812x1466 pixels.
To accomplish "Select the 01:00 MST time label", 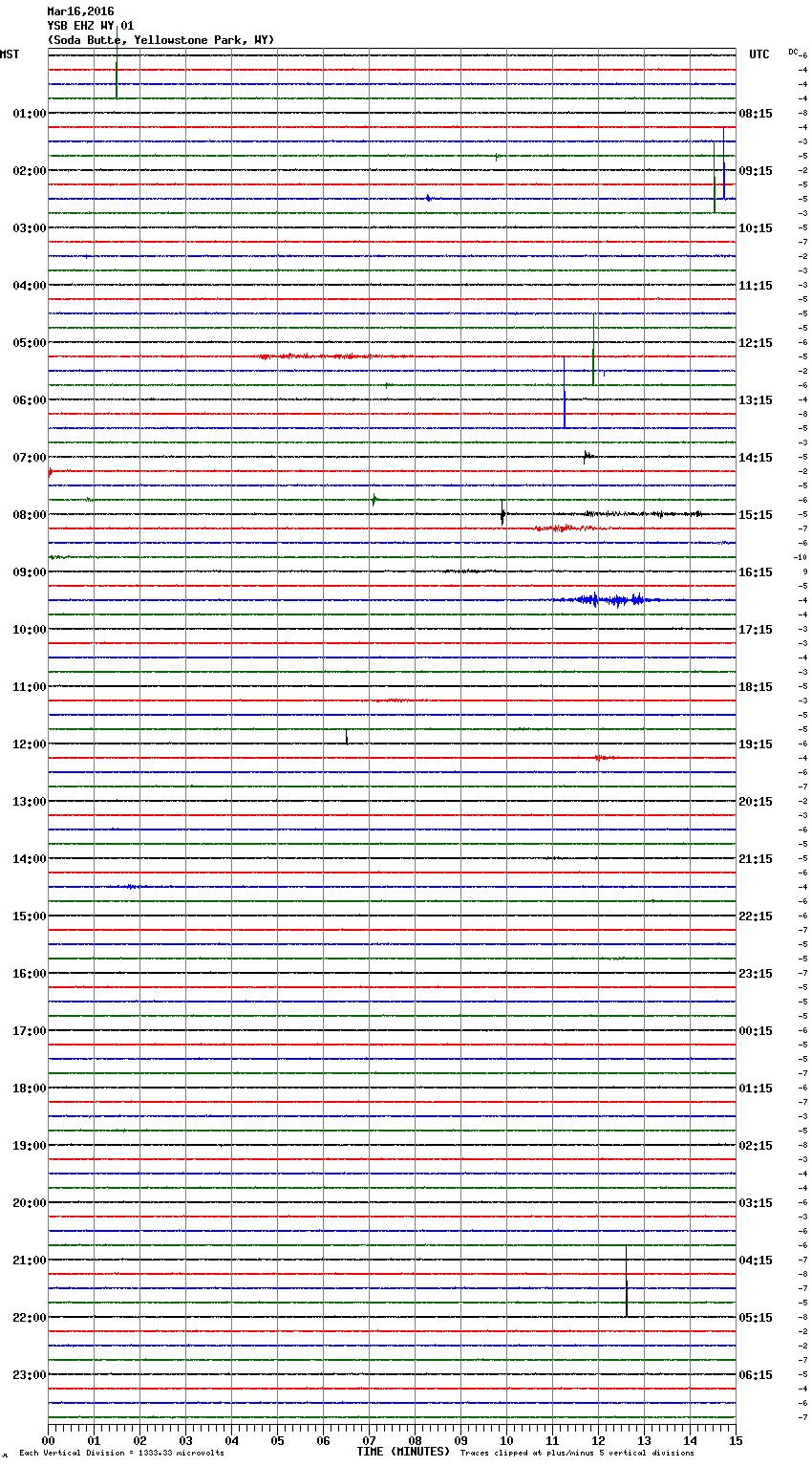I will (x=30, y=114).
